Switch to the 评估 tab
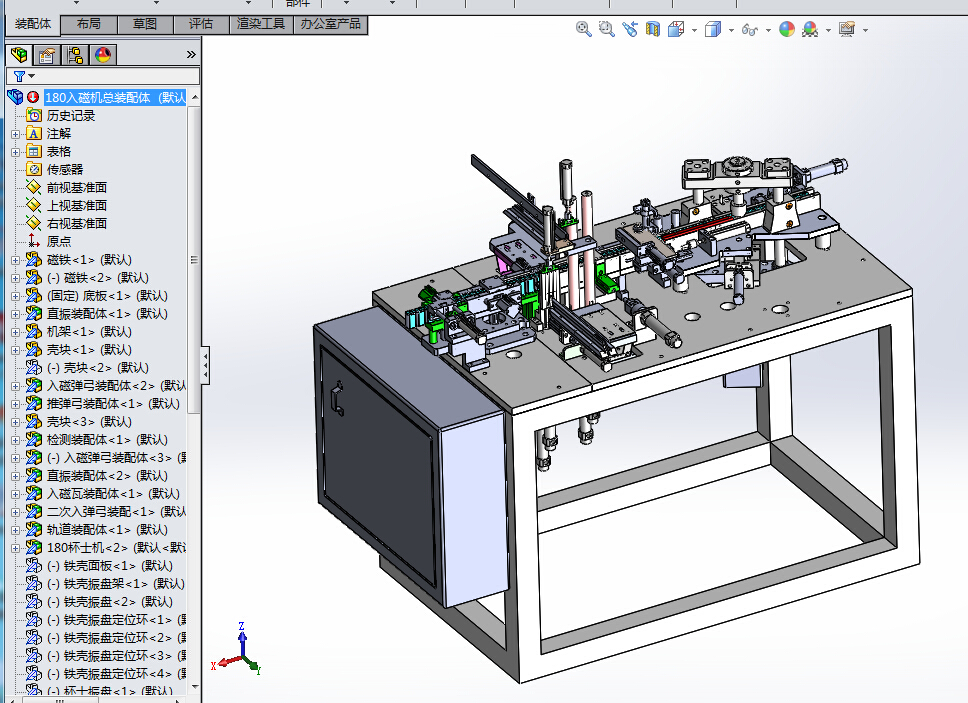Viewport: 968px width, 703px height. [x=201, y=24]
